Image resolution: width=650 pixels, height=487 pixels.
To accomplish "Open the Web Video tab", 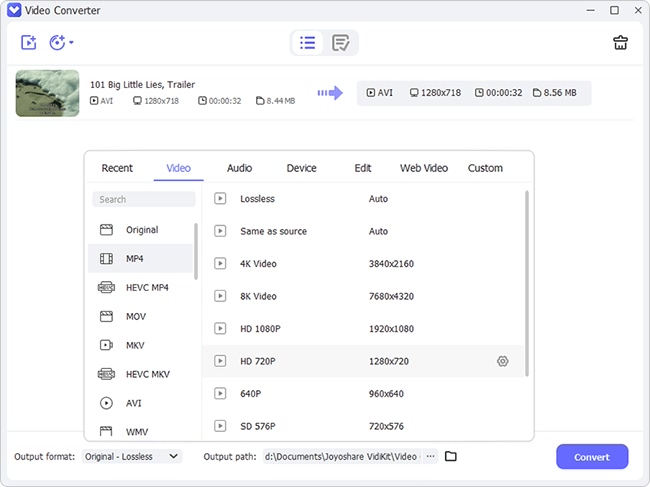I will [424, 168].
